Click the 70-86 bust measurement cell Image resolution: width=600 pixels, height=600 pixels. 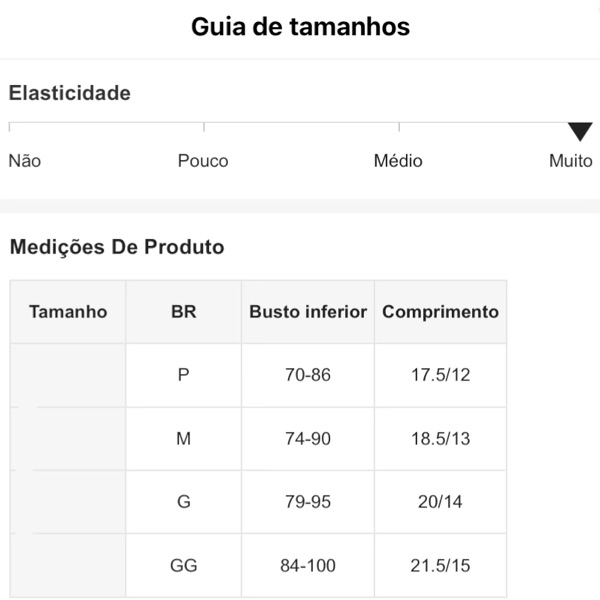(x=308, y=375)
